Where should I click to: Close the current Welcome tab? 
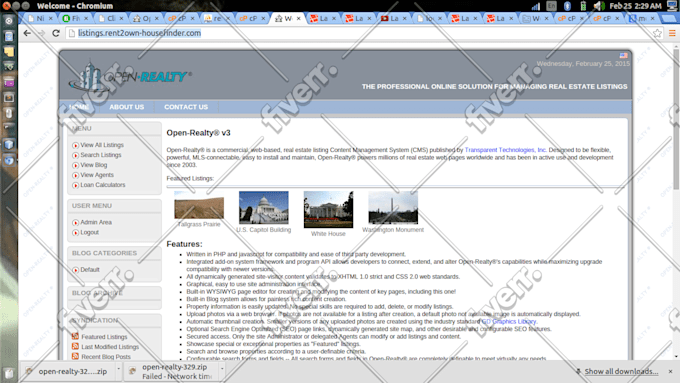pyautogui.click(x=298, y=18)
